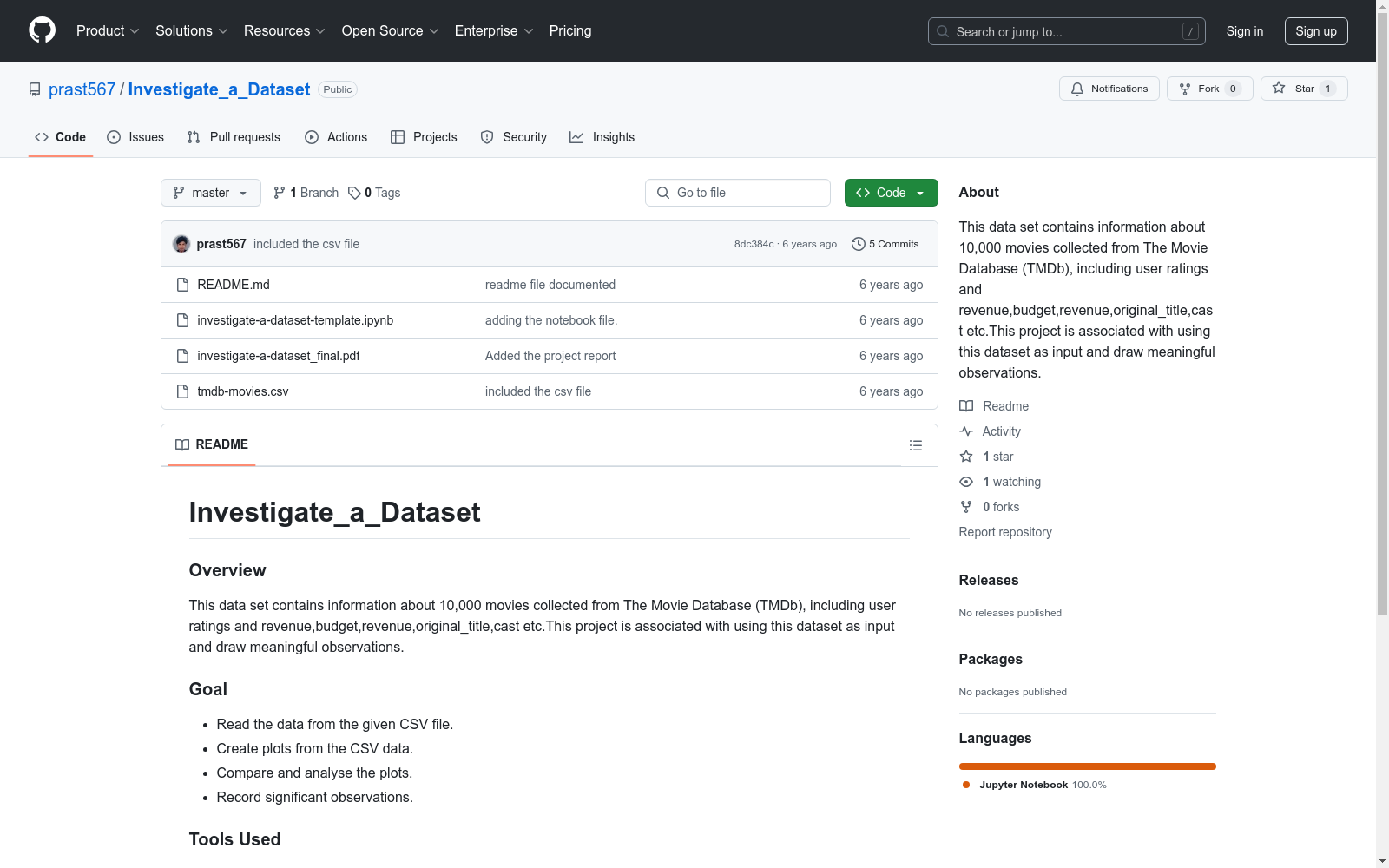
Task: Switch to the Pull requests tab
Action: tap(234, 137)
